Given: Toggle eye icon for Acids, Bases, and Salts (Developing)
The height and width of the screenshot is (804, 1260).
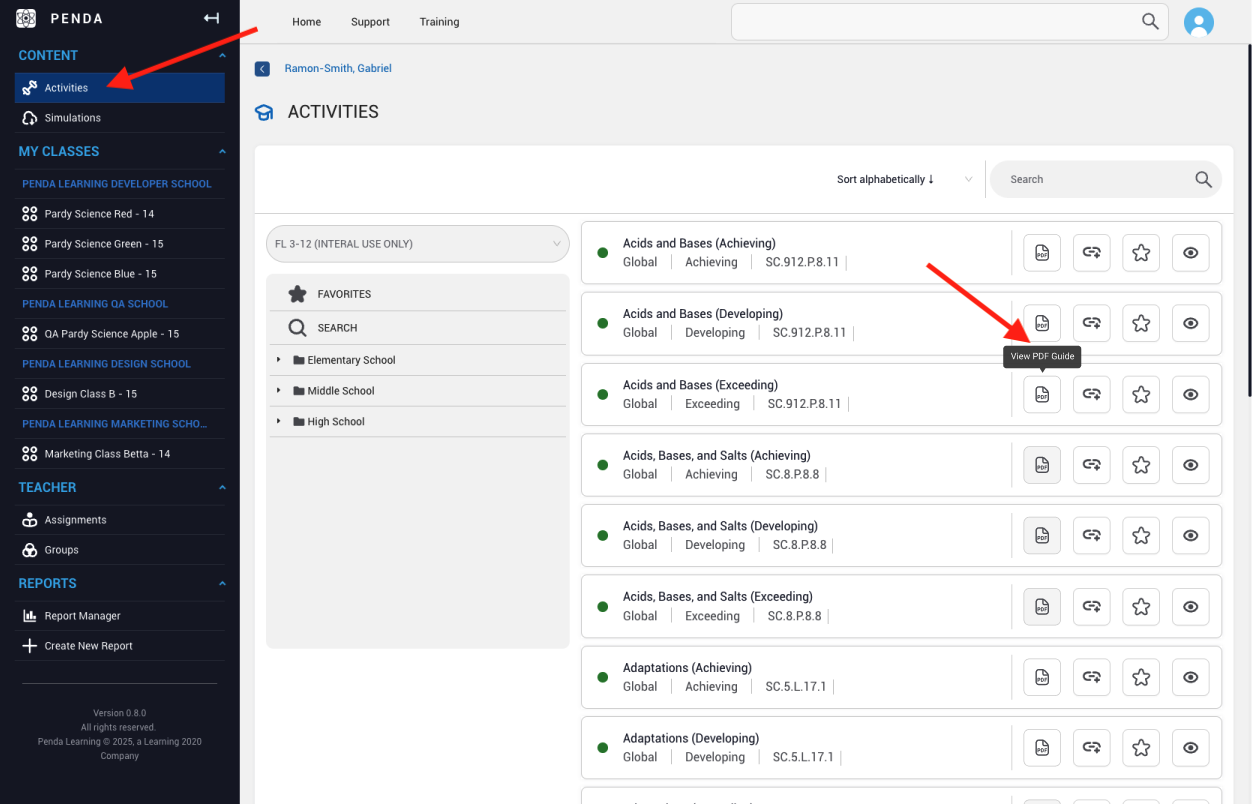Looking at the screenshot, I should [x=1190, y=536].
